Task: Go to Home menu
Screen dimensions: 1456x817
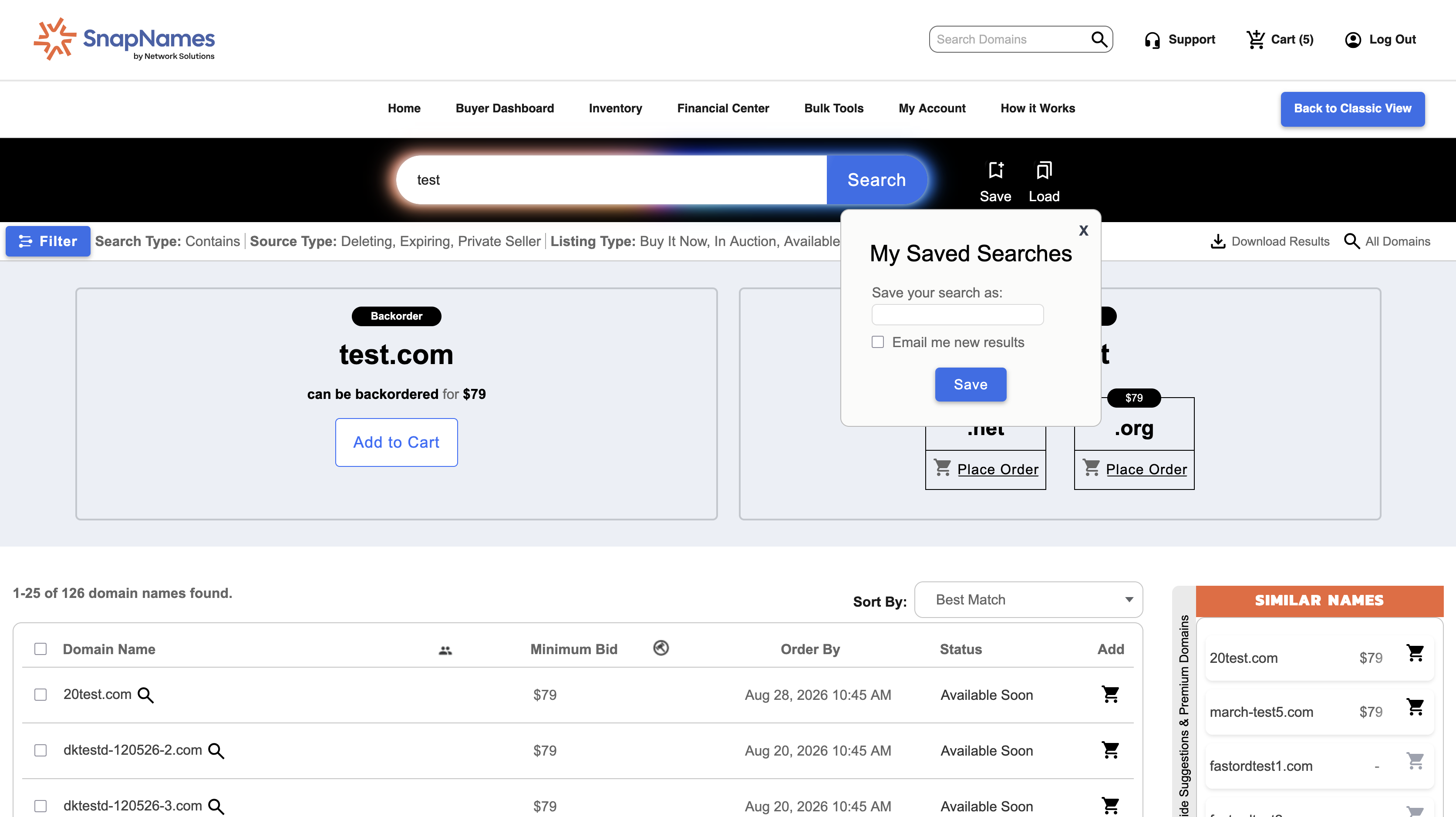Action: tap(404, 108)
